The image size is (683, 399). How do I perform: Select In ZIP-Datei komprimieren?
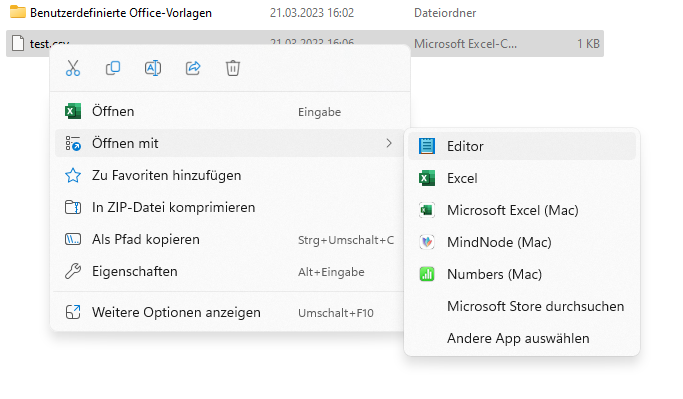pyautogui.click(x=230, y=207)
